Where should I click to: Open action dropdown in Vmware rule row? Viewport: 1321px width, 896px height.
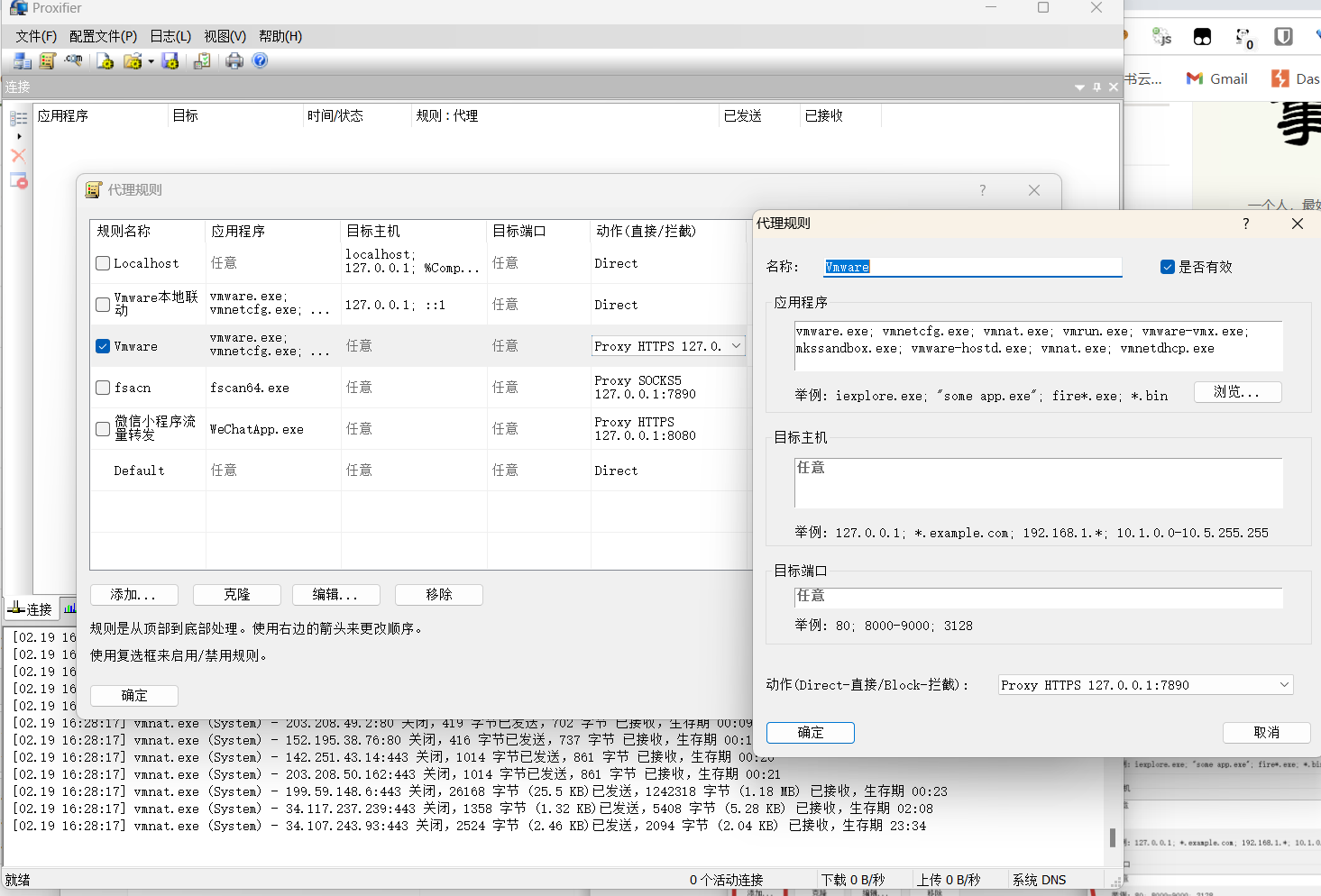click(x=736, y=346)
